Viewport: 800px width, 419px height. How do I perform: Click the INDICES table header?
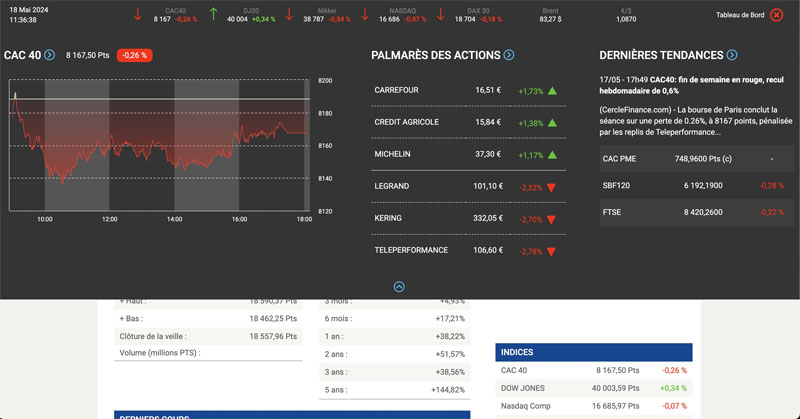tap(594, 352)
